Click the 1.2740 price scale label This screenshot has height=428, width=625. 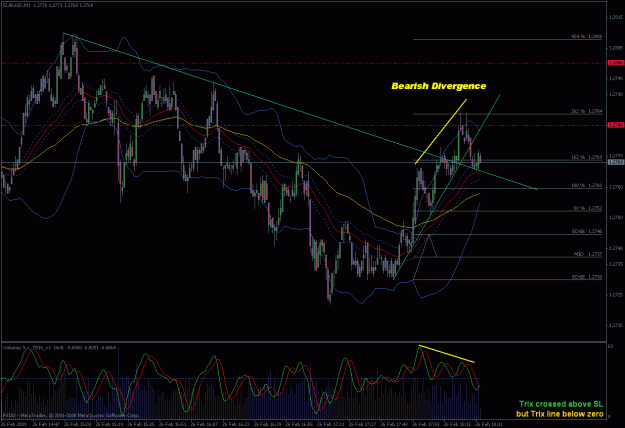[616, 248]
